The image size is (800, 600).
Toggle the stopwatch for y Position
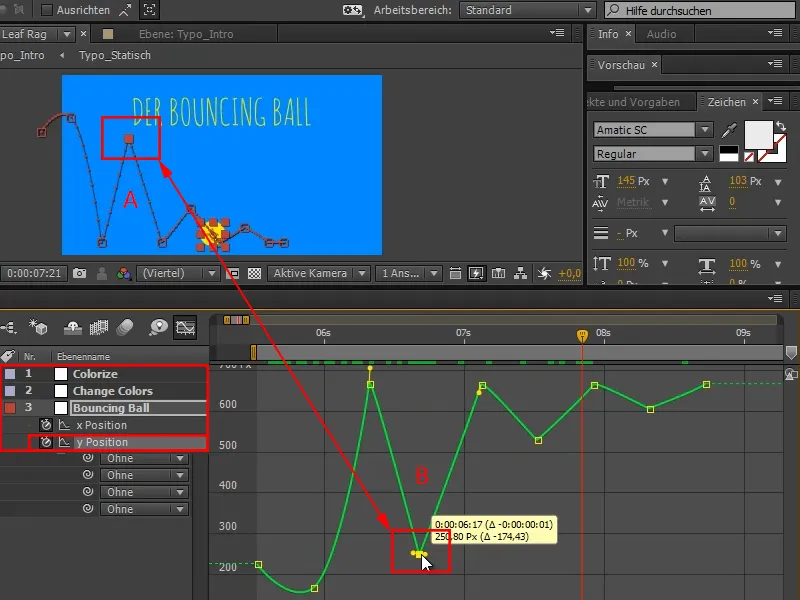click(46, 442)
